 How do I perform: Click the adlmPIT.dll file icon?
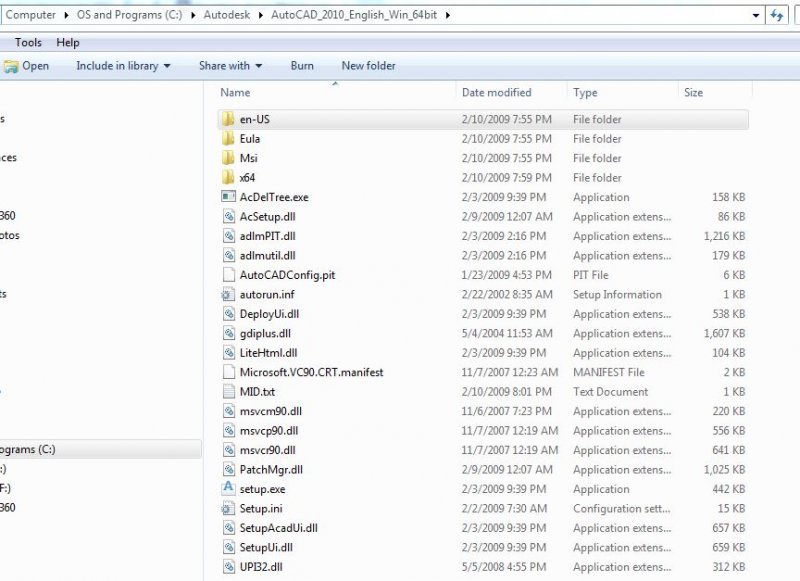229,236
